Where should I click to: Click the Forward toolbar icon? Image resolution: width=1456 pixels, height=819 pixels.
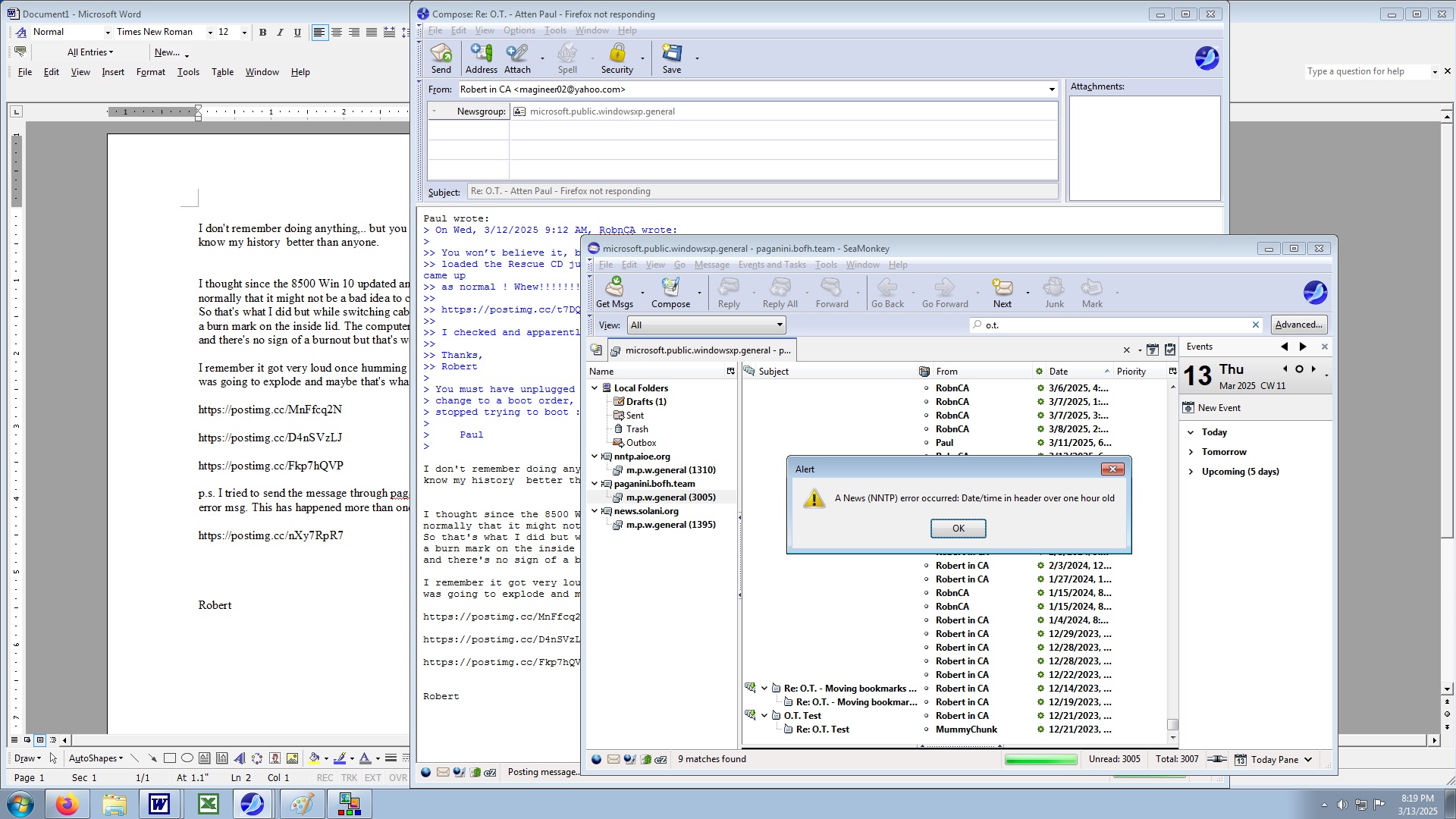pyautogui.click(x=832, y=293)
